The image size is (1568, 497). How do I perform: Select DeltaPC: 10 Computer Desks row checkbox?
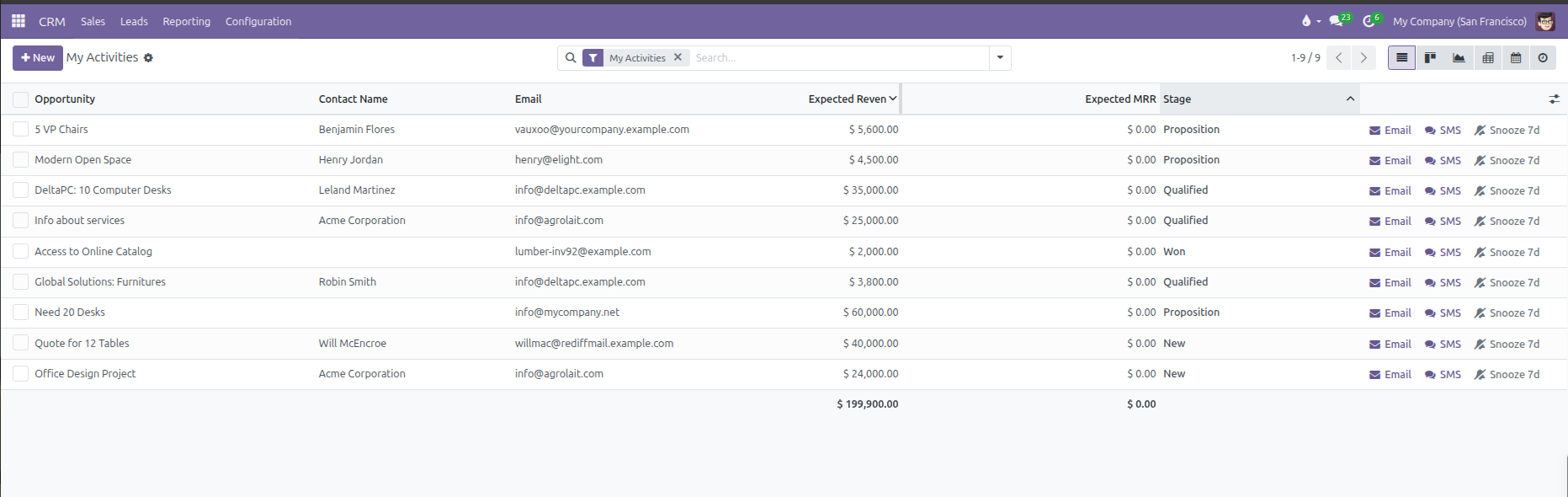pos(21,190)
